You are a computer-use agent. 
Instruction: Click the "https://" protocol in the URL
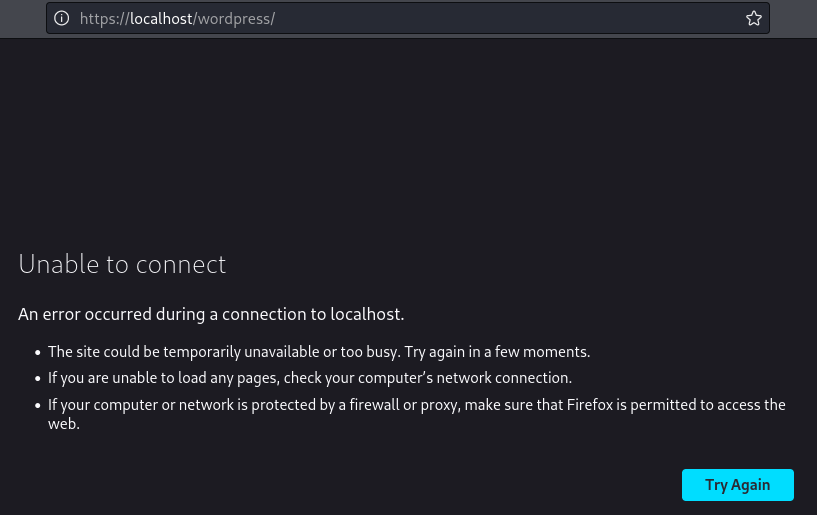104,19
